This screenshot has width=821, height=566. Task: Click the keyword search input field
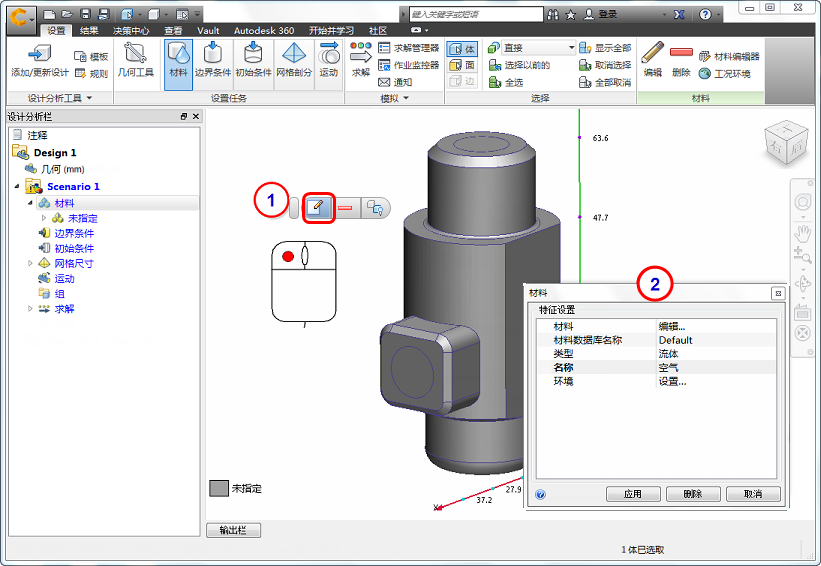tap(476, 14)
